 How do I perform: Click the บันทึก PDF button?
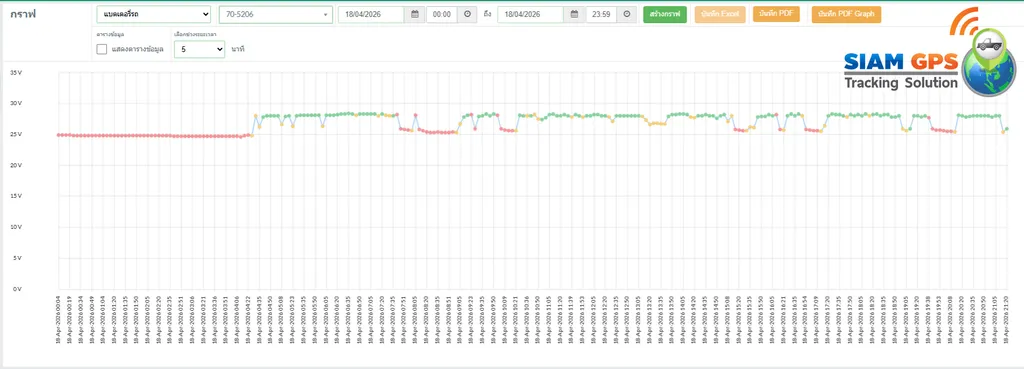[x=776, y=14]
